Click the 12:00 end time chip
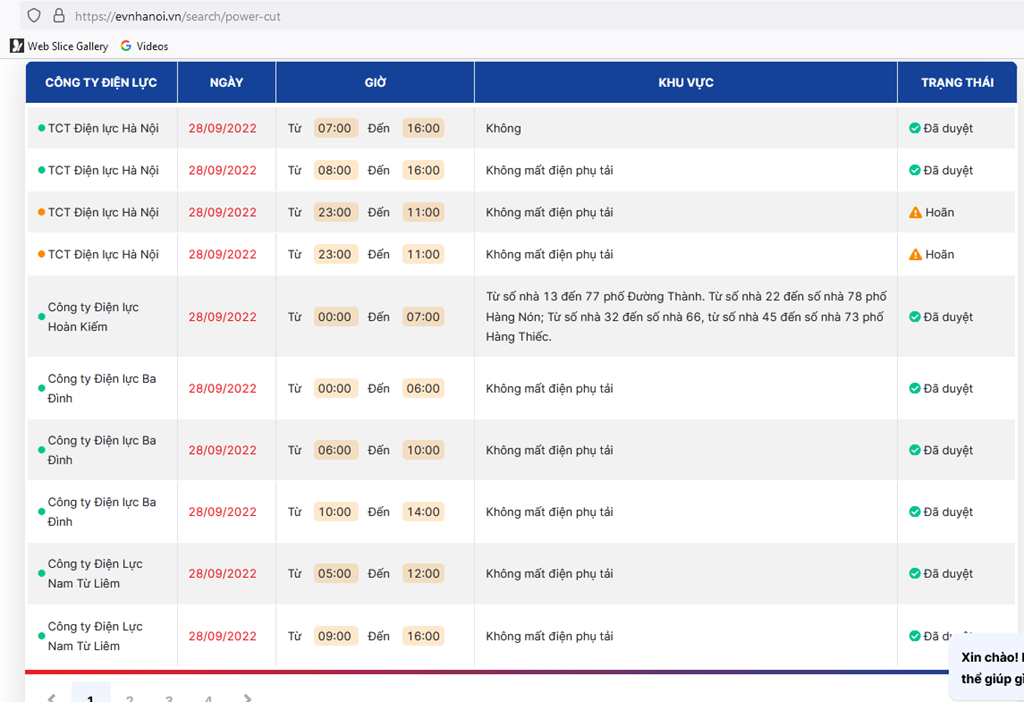Viewport: 1024px width, 702px height. pyautogui.click(x=423, y=573)
